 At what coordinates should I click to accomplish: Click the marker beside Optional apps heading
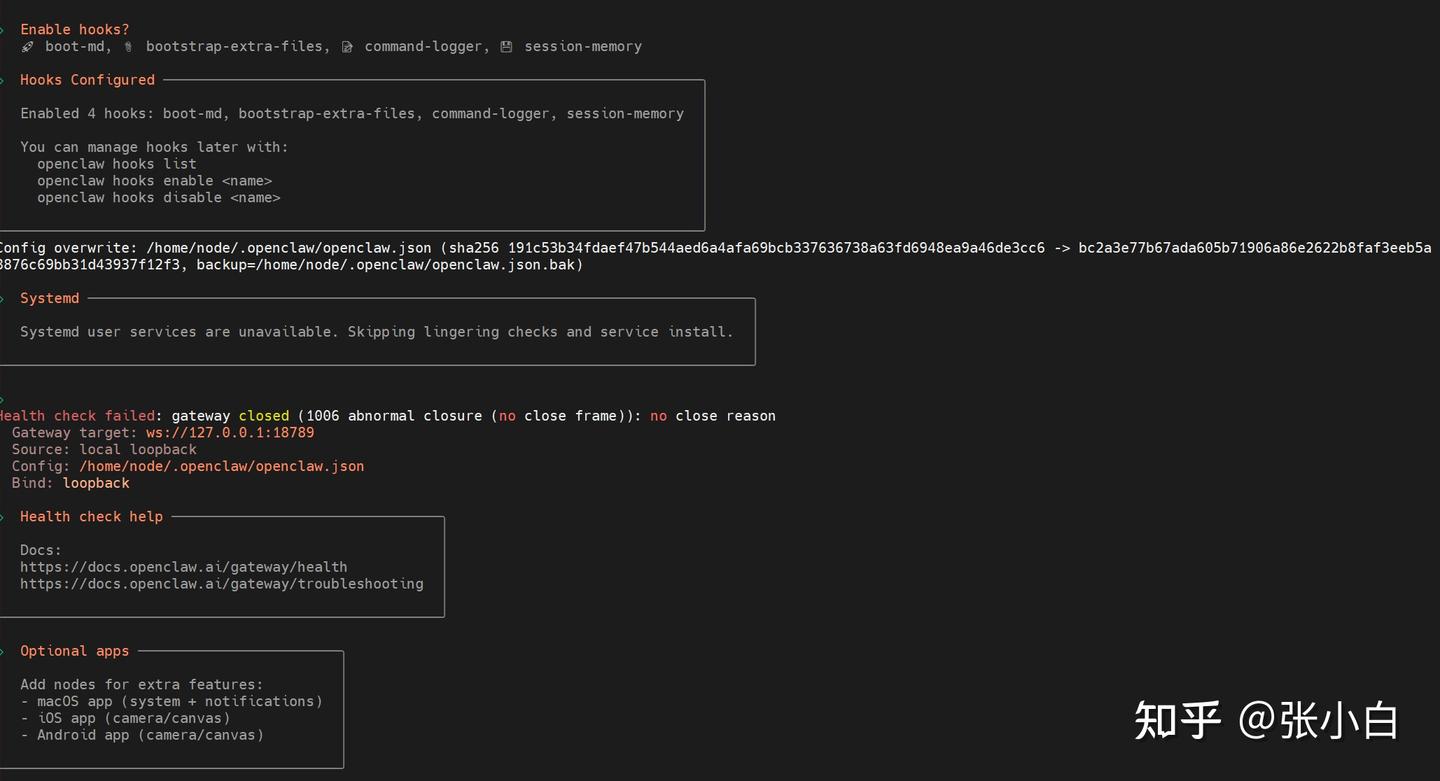3,651
